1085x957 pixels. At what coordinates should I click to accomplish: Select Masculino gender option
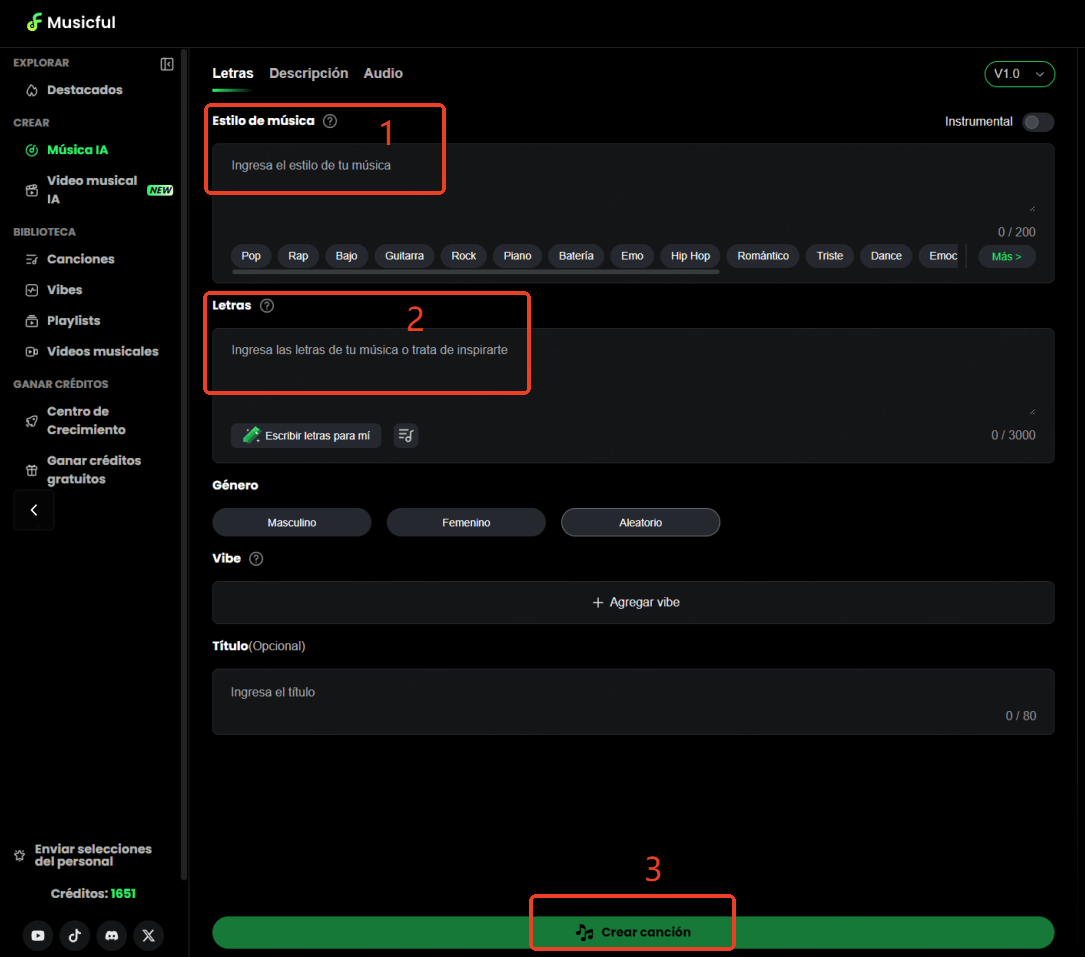click(292, 522)
